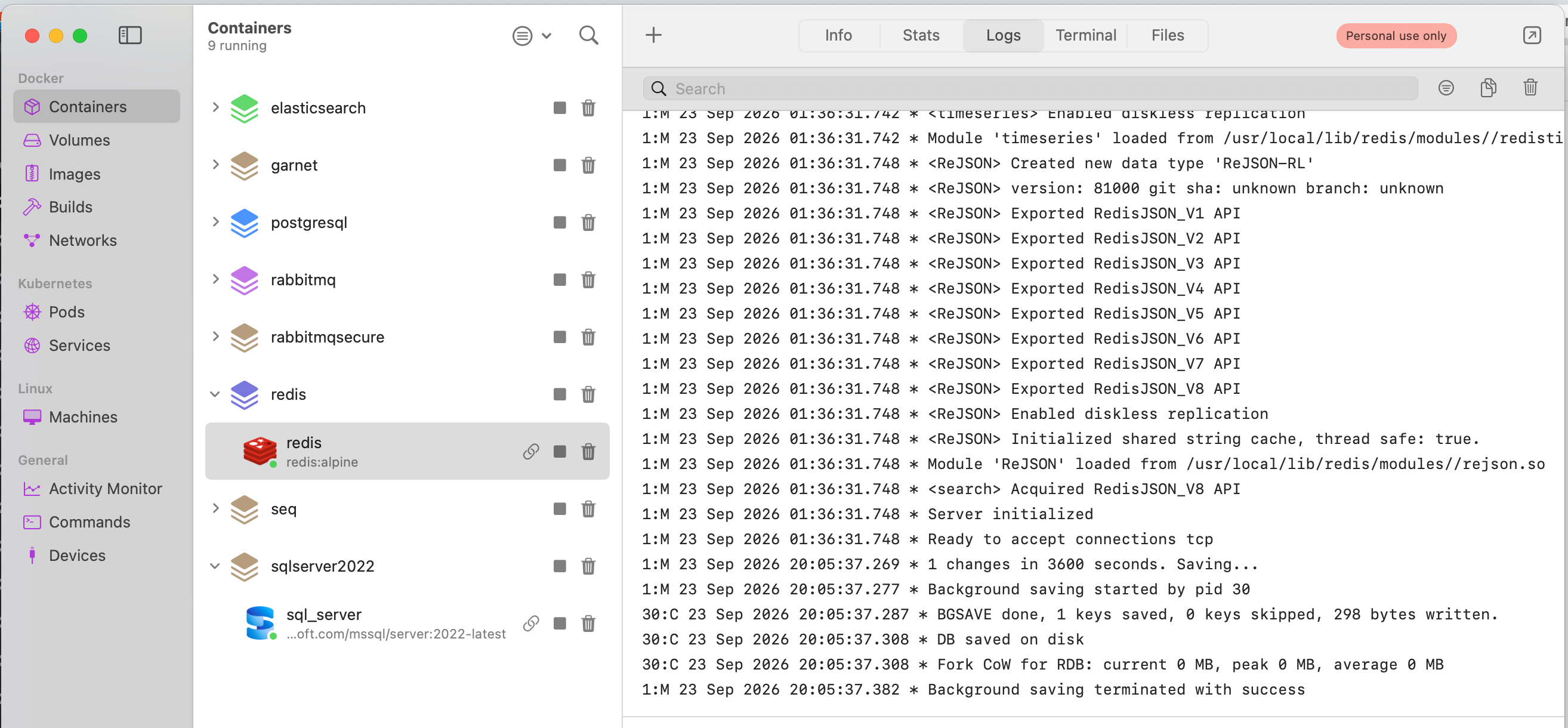Expand the rabbitmqsecure group
1568x728 pixels.
coord(215,336)
